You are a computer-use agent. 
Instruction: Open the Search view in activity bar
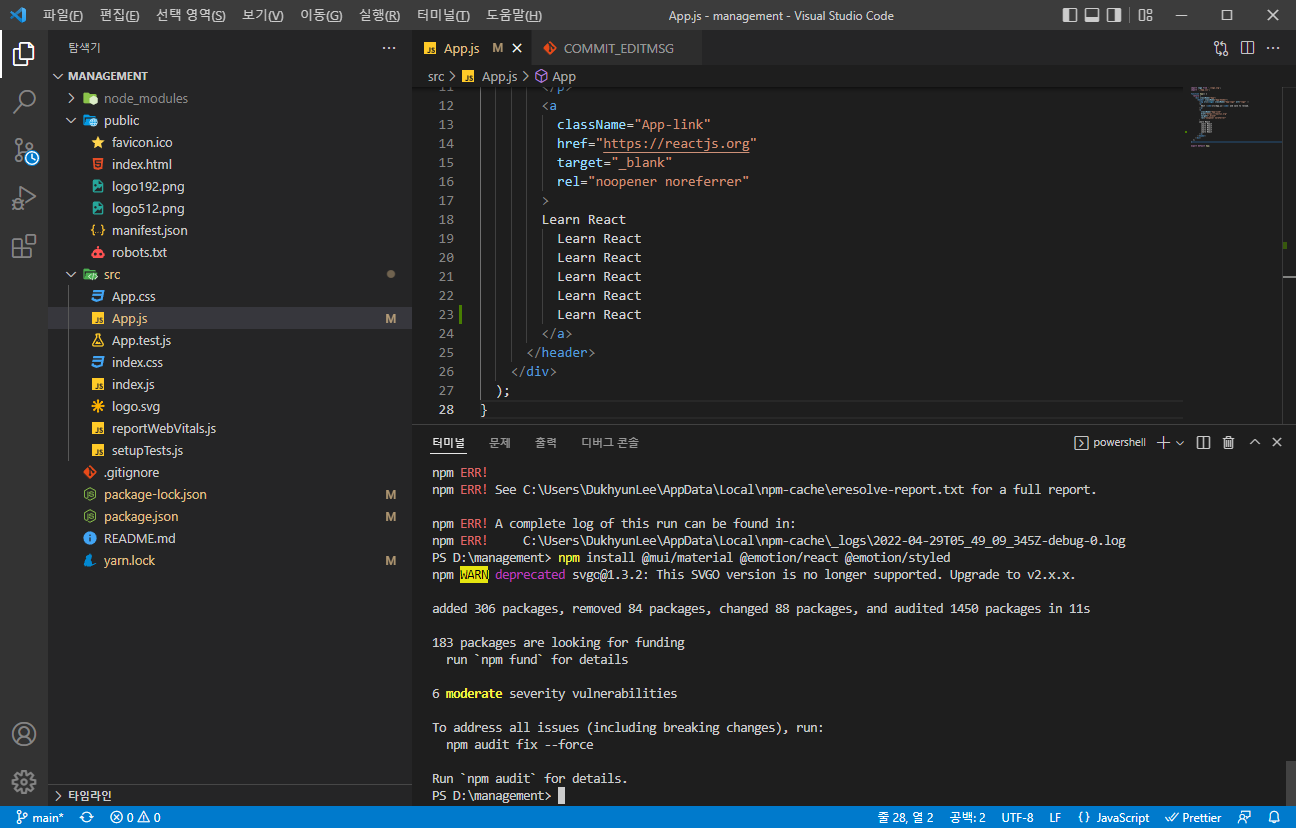point(24,101)
